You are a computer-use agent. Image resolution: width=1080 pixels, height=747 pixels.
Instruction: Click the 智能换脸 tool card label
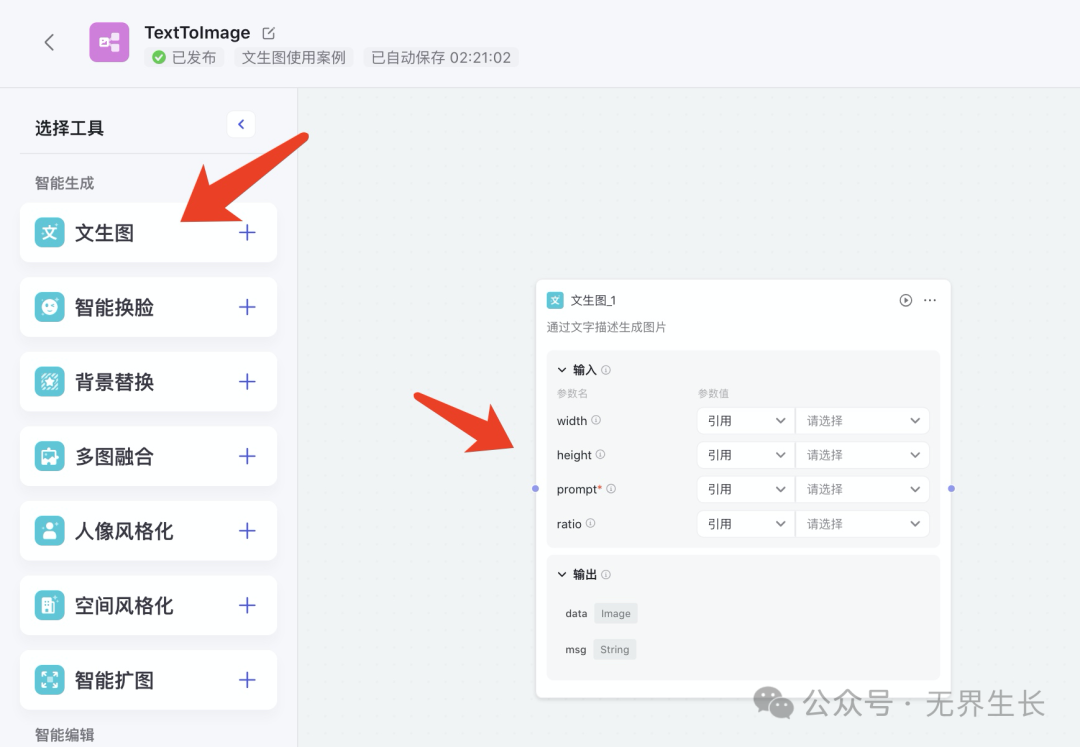pyautogui.click(x=114, y=307)
